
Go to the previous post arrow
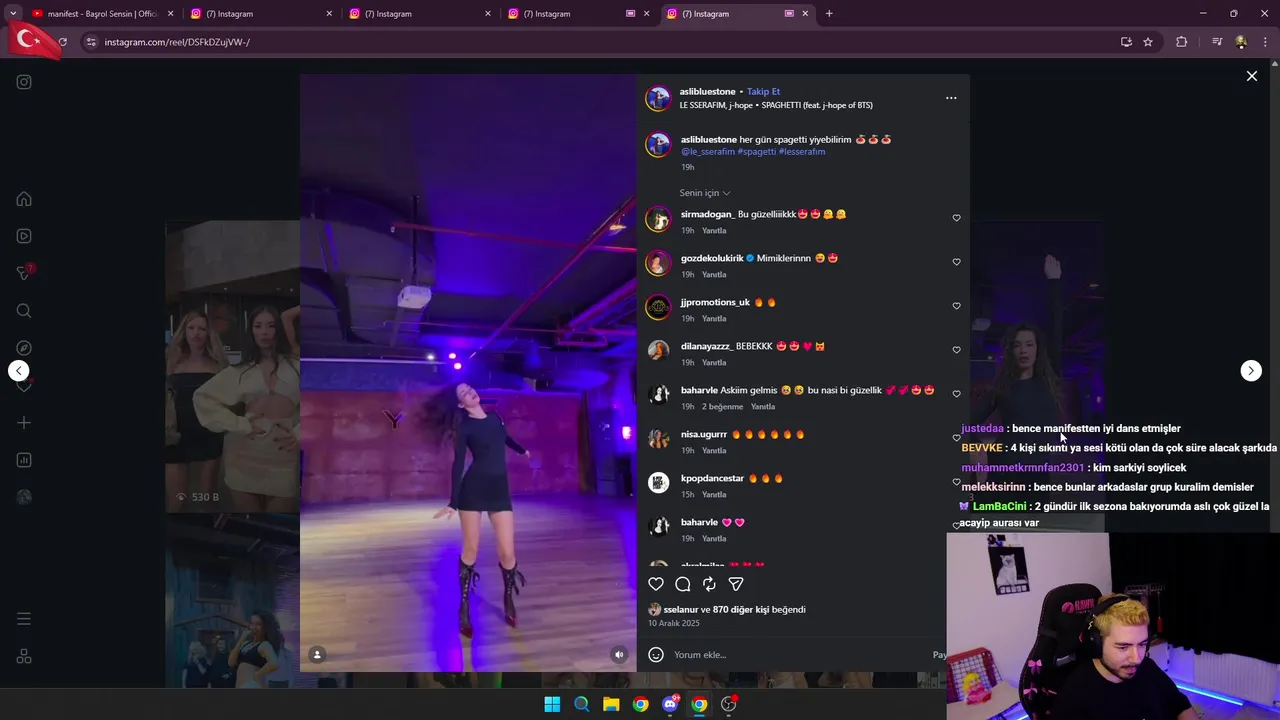[x=19, y=371]
